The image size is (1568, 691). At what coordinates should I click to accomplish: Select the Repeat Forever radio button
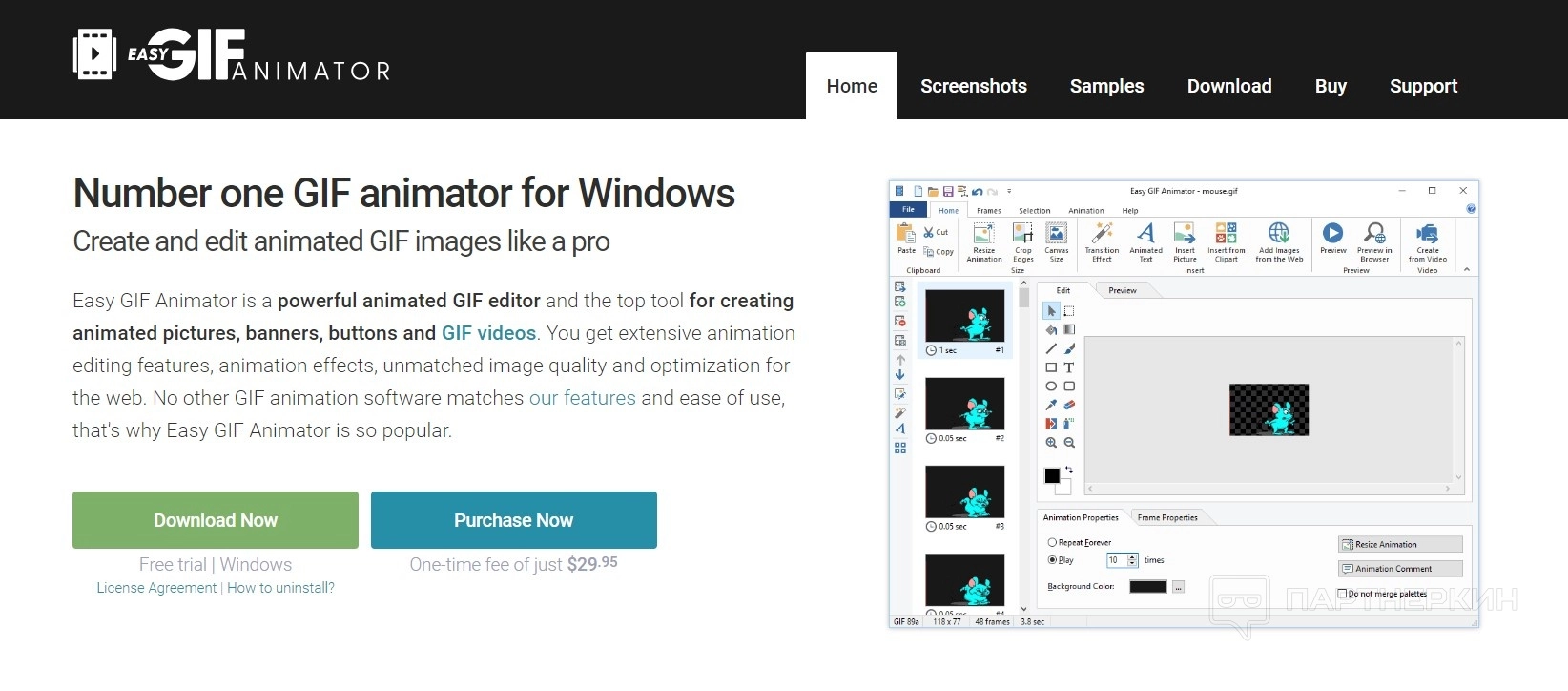coord(1052,542)
